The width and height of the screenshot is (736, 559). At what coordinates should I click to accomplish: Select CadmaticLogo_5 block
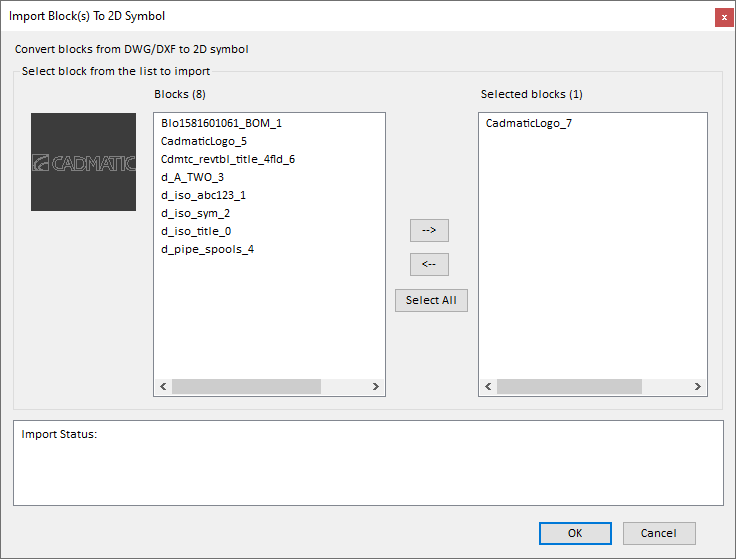(203, 141)
